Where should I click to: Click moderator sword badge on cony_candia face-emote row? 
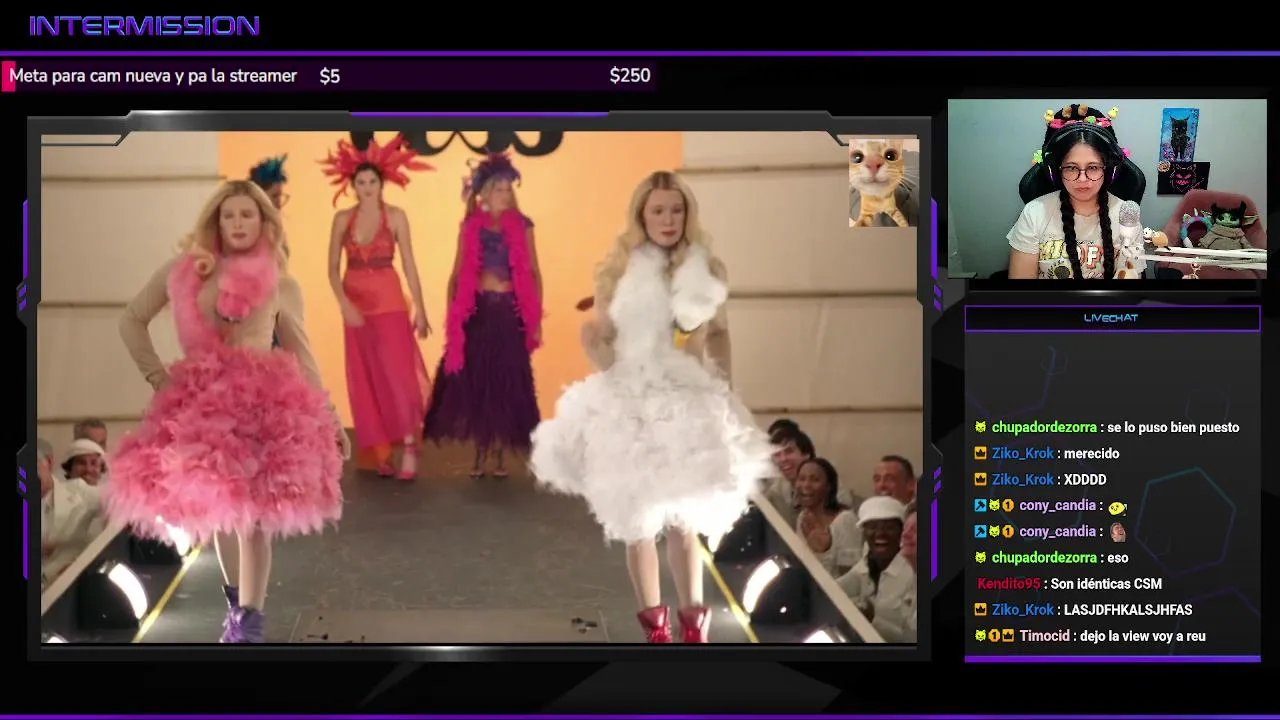tap(981, 532)
